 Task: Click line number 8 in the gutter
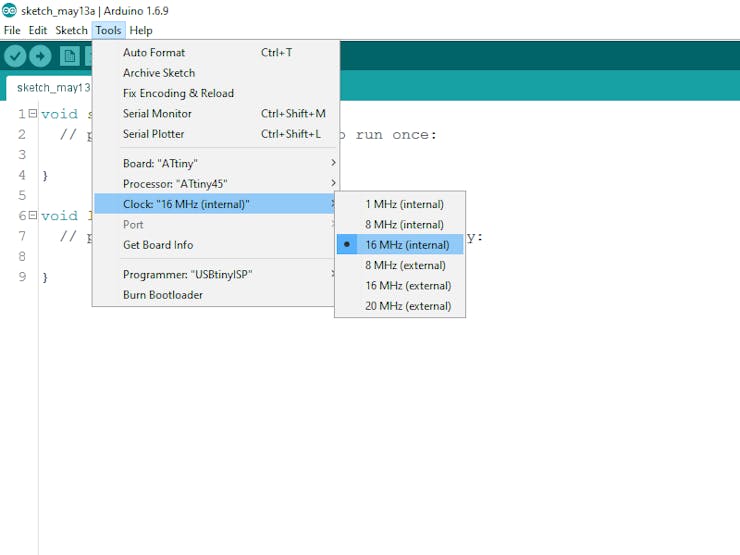click(22, 256)
